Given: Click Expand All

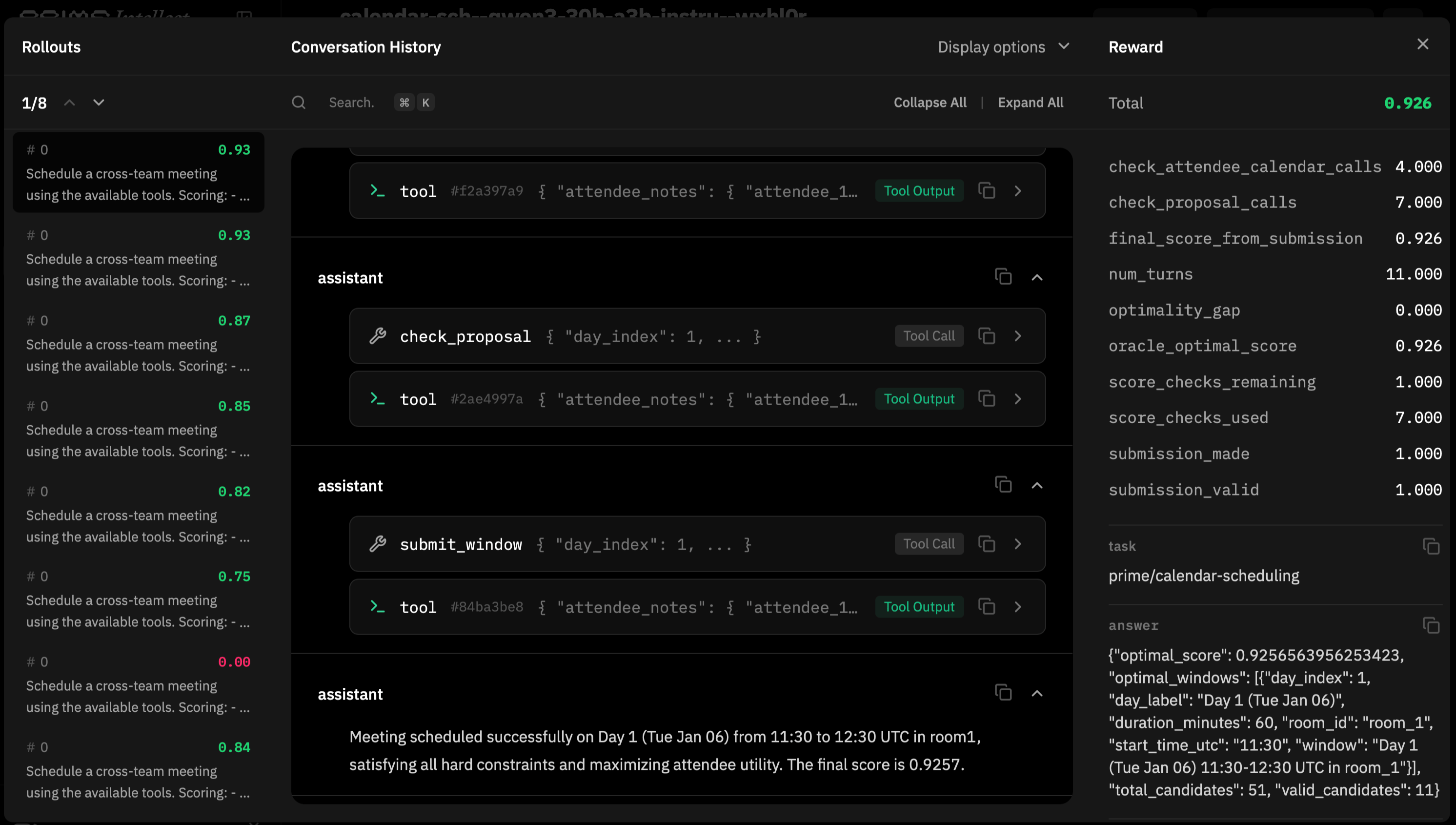Looking at the screenshot, I should pyautogui.click(x=1030, y=103).
